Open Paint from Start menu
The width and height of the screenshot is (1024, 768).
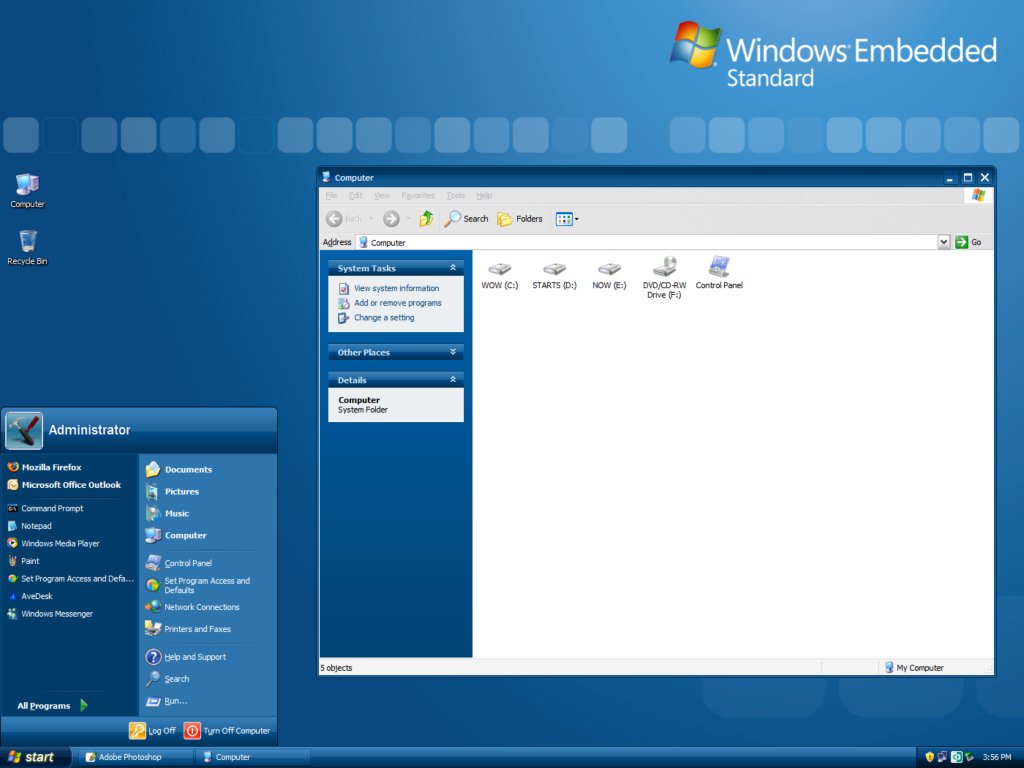[x=24, y=561]
